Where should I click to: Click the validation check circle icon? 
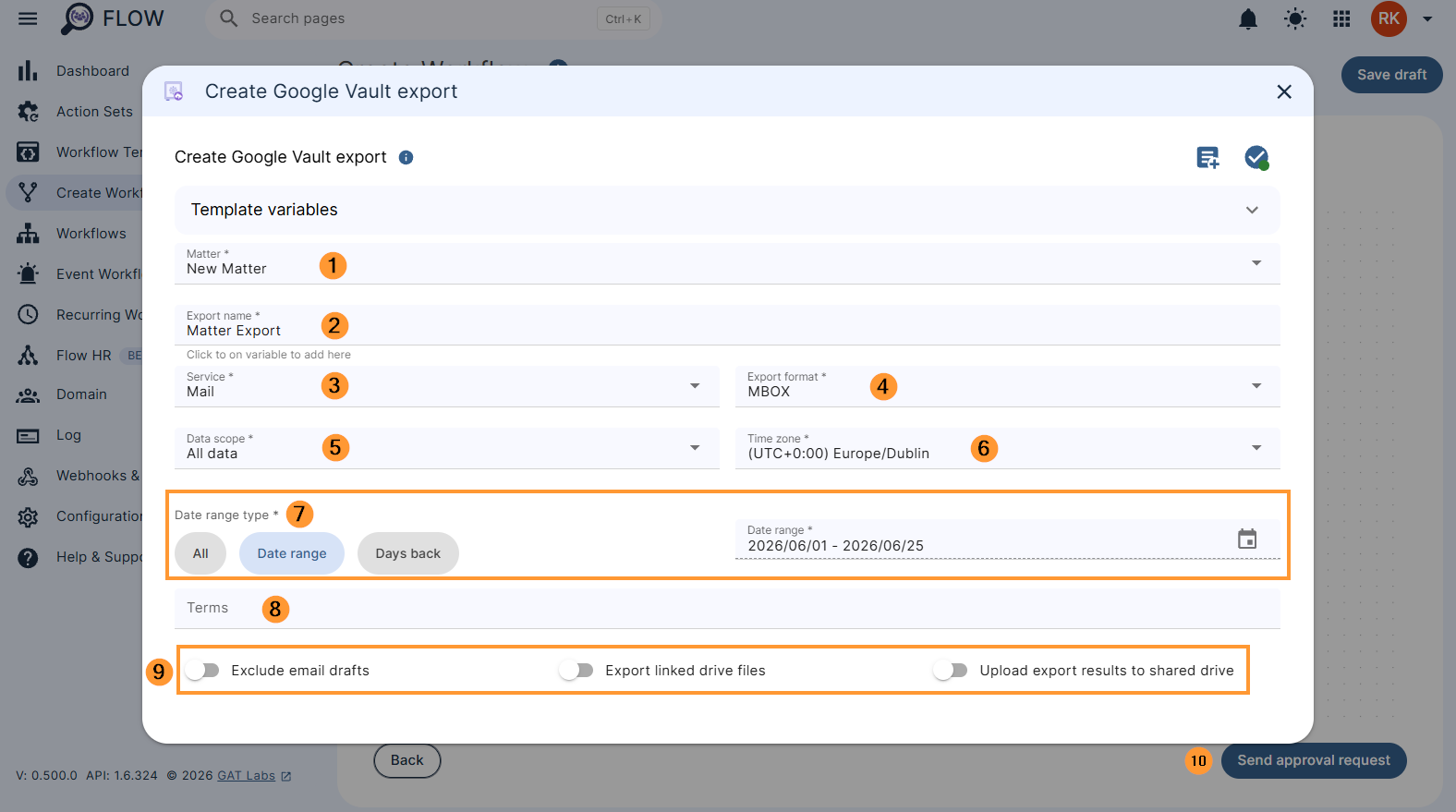[1256, 158]
